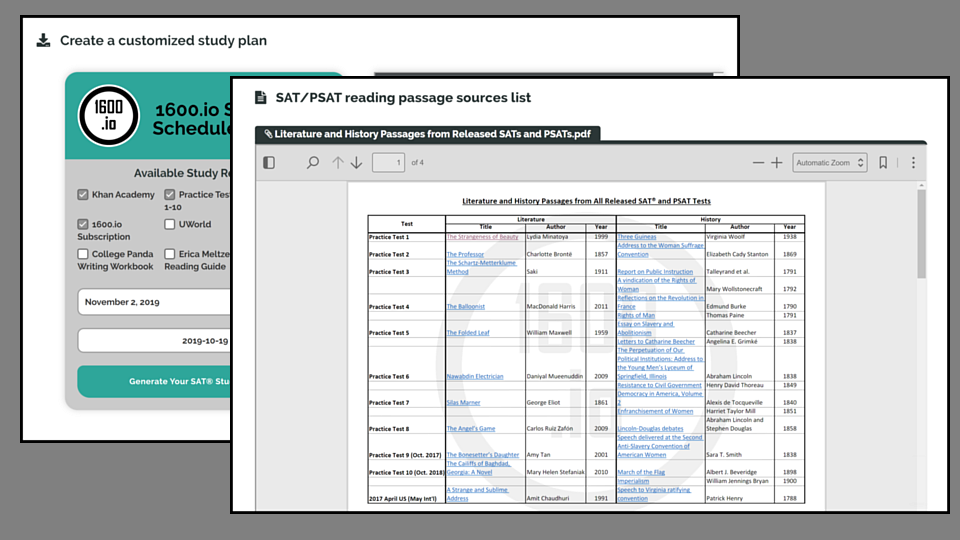Open Democracy in America, Volume 2 link

click(660, 398)
